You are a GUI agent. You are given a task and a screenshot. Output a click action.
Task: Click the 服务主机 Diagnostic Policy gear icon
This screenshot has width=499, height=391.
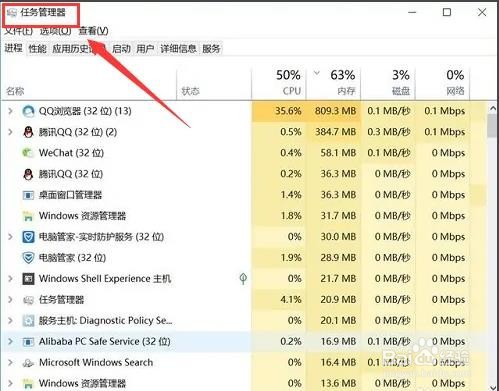pyautogui.click(x=28, y=321)
